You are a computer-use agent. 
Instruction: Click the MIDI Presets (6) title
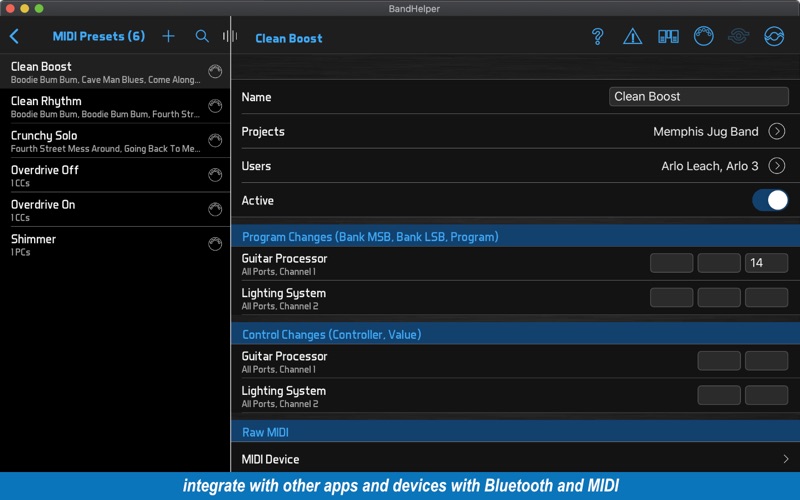[x=98, y=36]
